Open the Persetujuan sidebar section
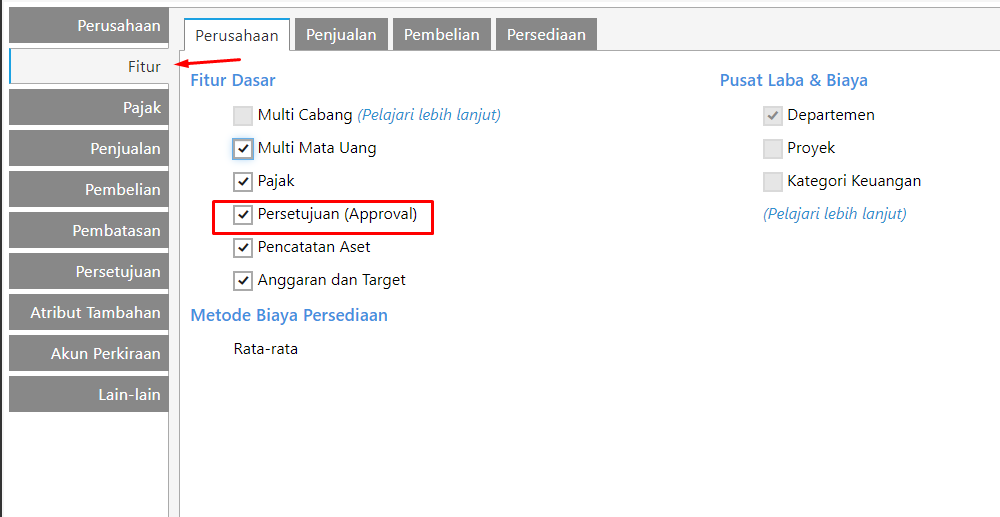 (x=89, y=271)
